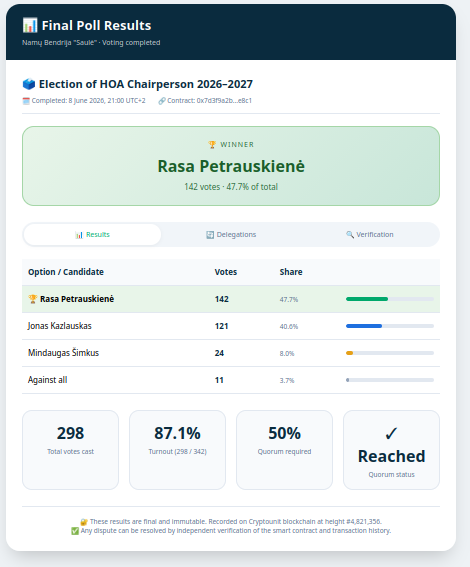470x567 pixels.
Task: Click the green checkmark icon in footer
Action: pyautogui.click(x=75, y=531)
